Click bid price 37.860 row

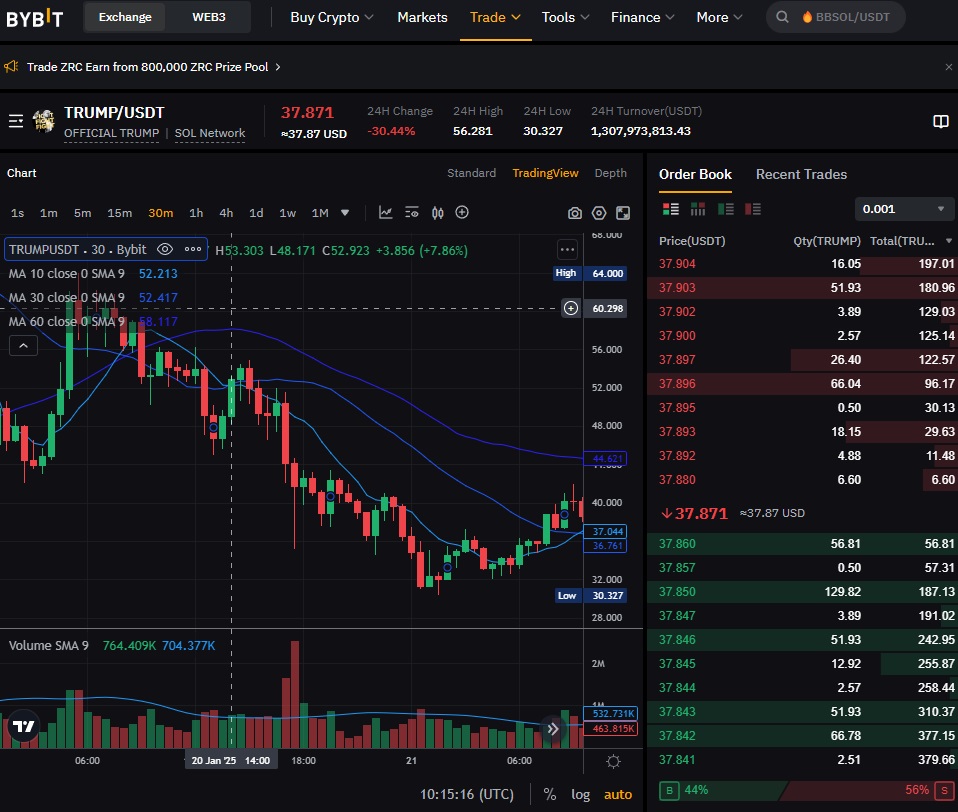(802, 544)
